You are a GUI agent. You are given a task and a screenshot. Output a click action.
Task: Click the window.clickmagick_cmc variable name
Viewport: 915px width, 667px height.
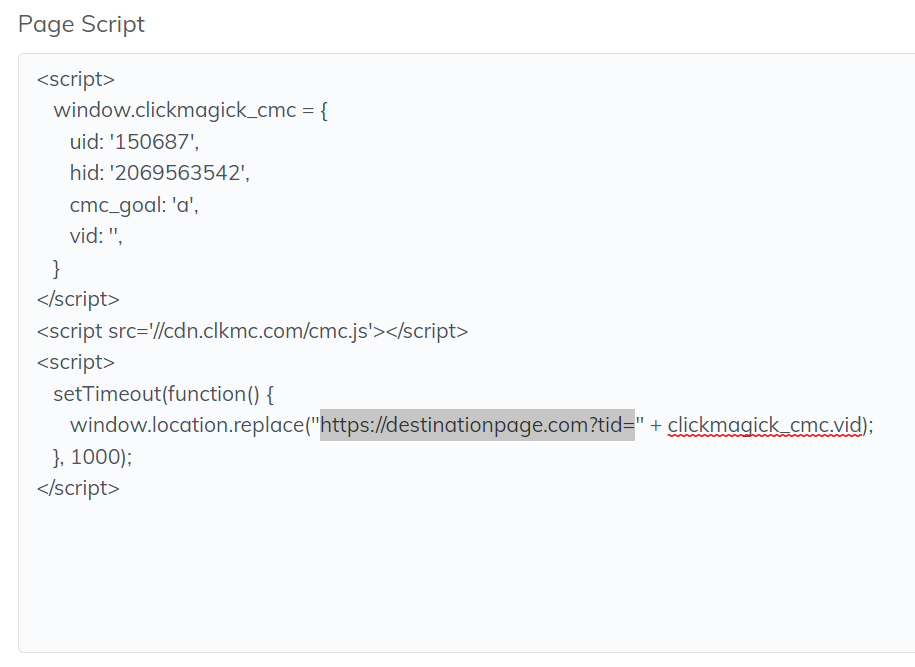[175, 110]
